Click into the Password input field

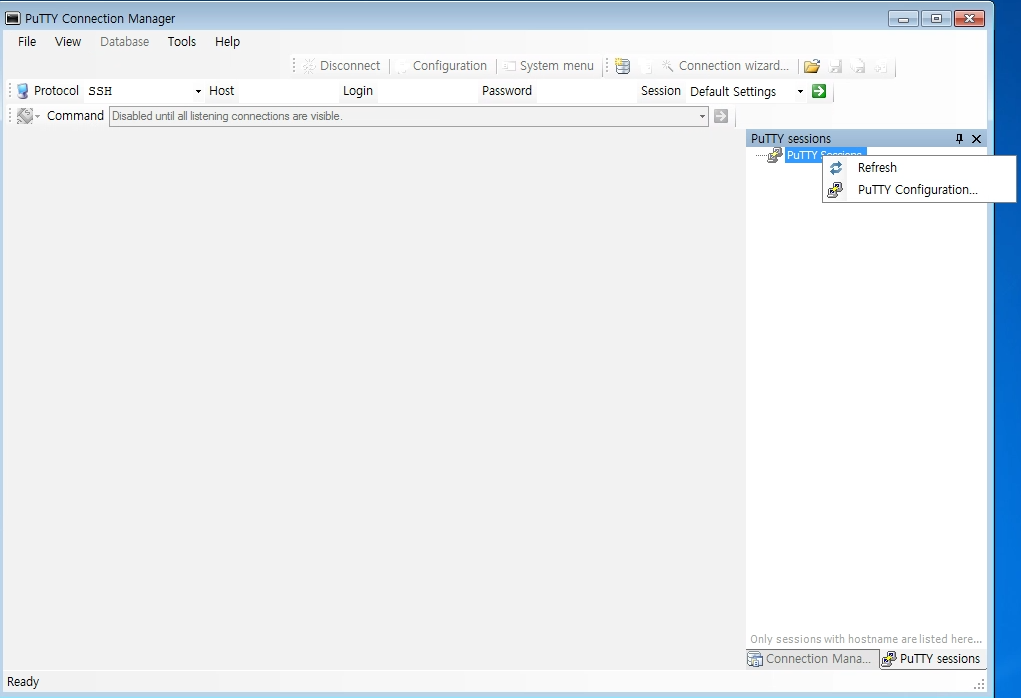coord(584,91)
